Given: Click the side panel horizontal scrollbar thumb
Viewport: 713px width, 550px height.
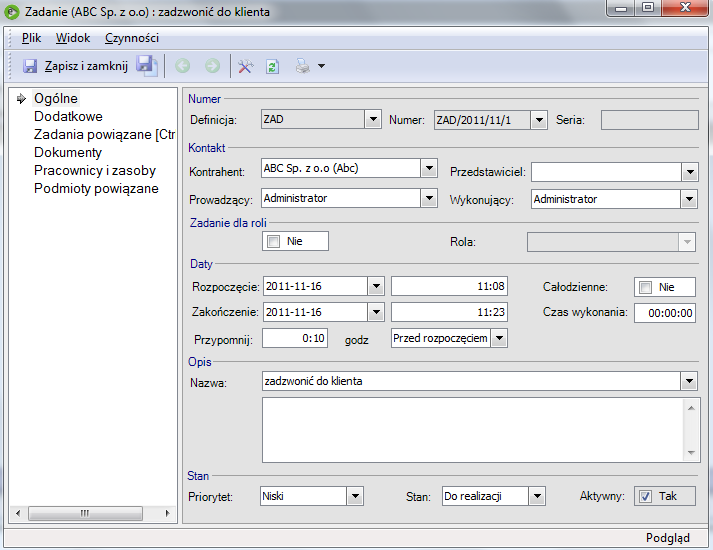Looking at the screenshot, I should (85, 513).
